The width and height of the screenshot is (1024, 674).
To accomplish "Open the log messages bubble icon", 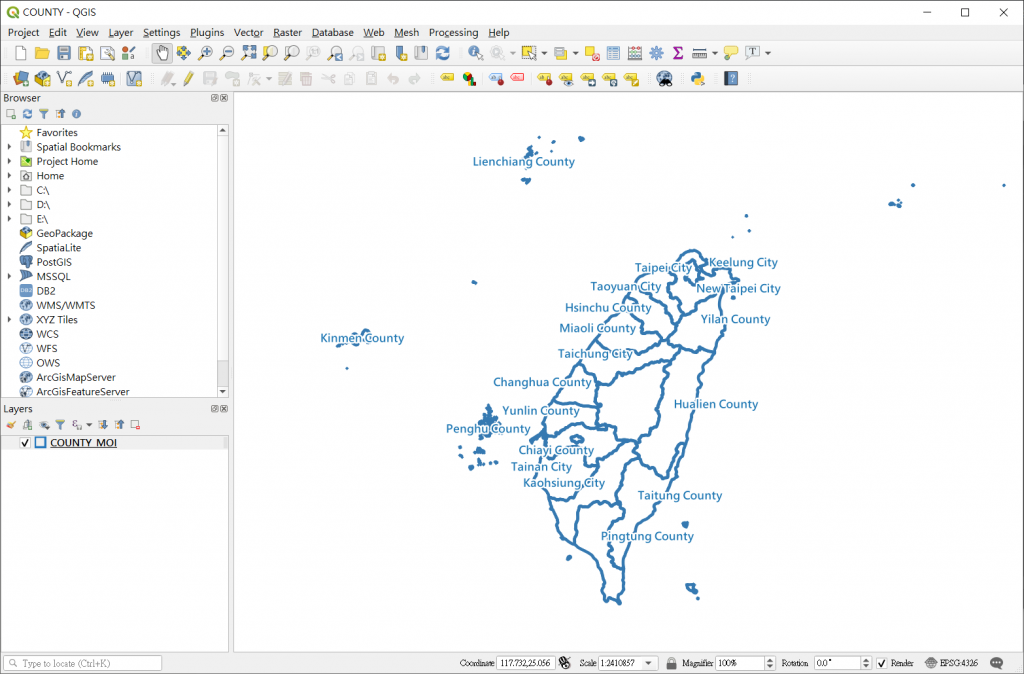I will click(997, 663).
